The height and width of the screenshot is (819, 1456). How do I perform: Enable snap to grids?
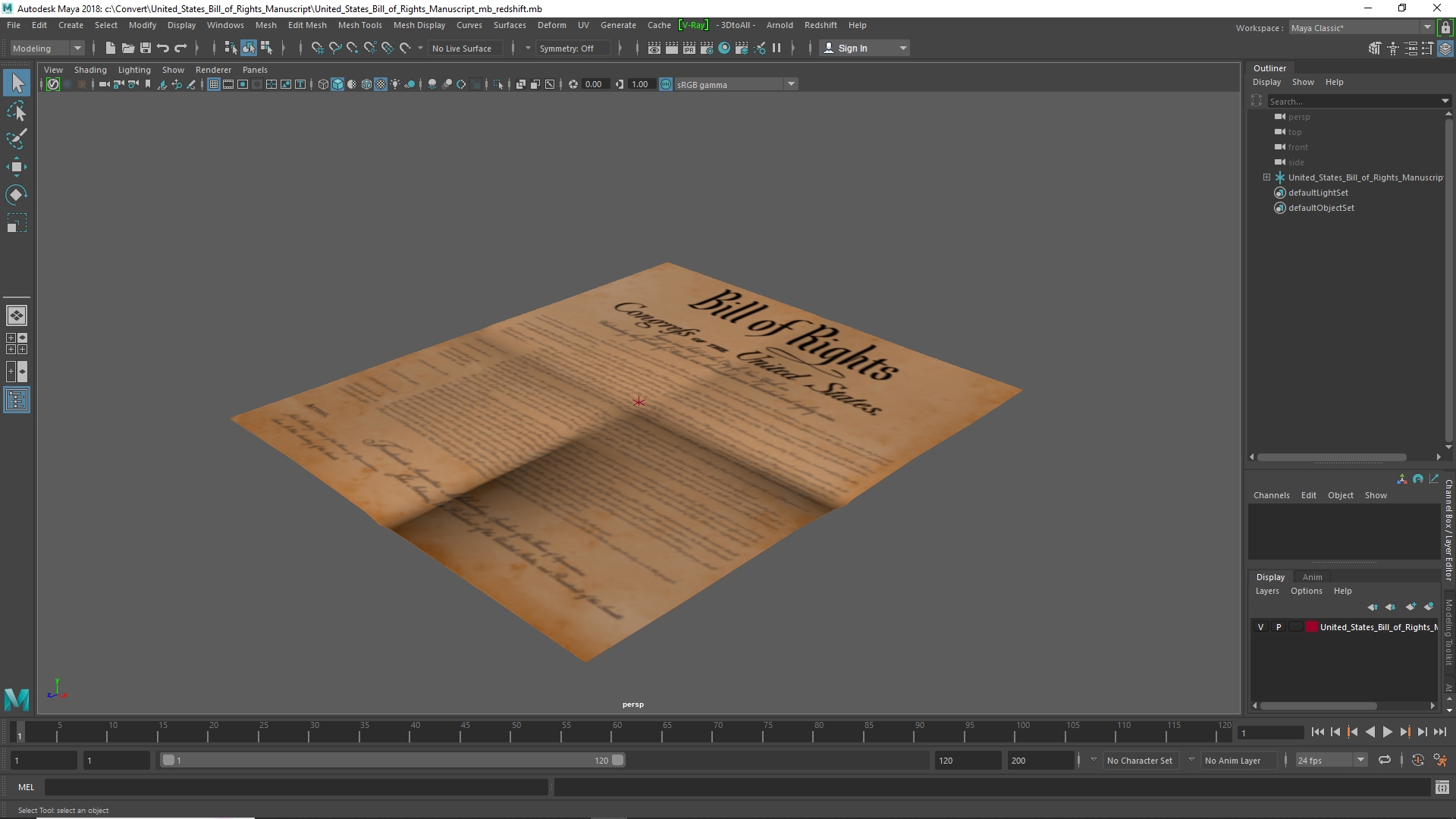point(318,48)
